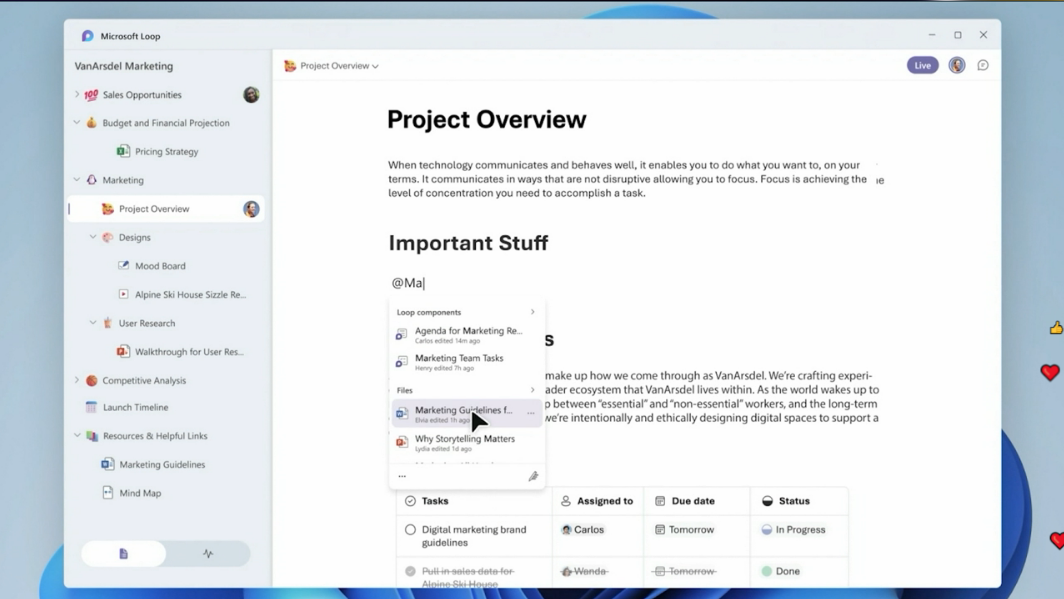Select Why Storytelling Matters suggestion

click(467, 442)
